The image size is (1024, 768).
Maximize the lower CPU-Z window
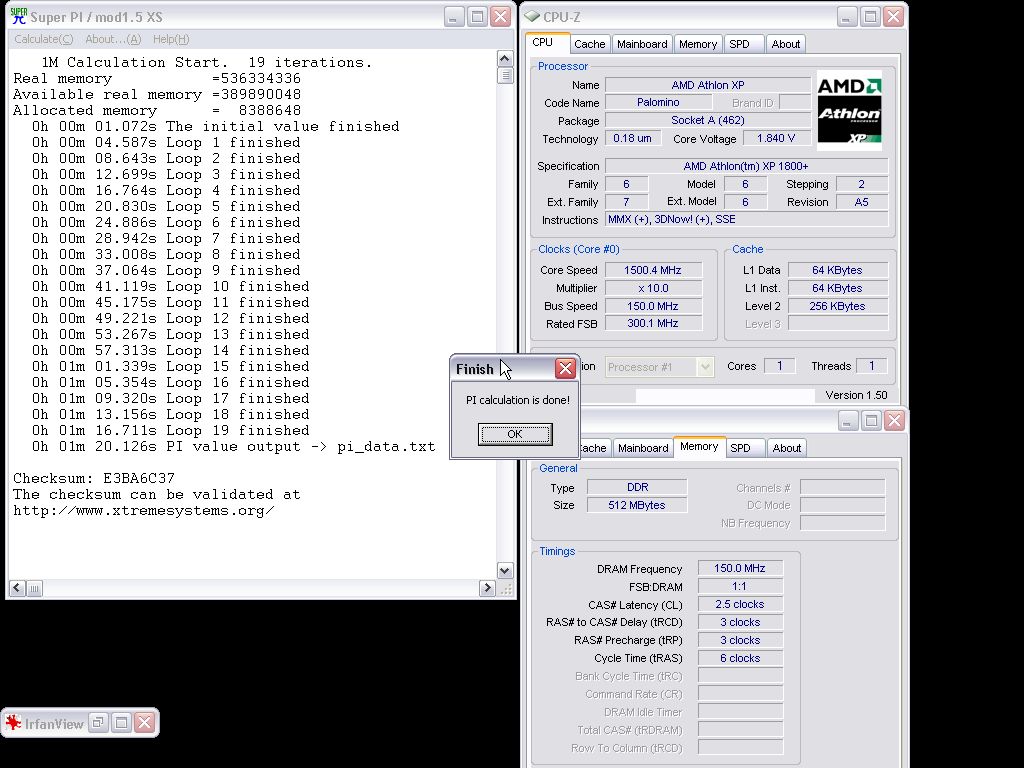pyautogui.click(x=871, y=421)
